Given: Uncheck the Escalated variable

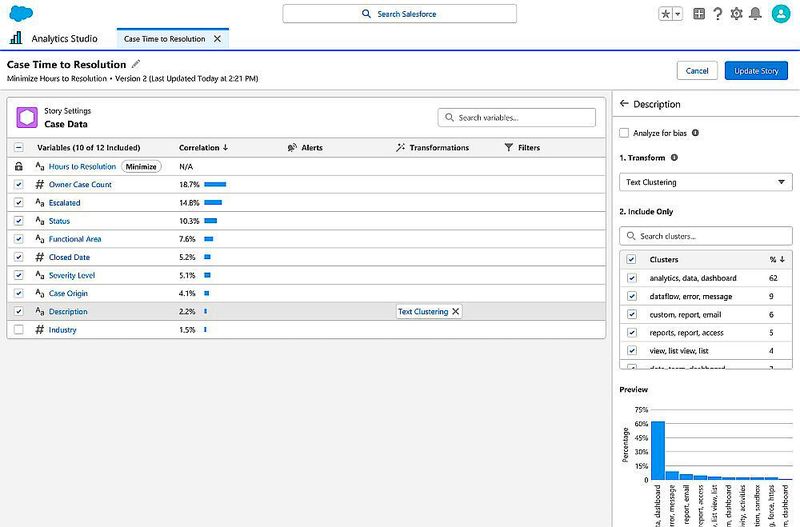Looking at the screenshot, I should pos(19,203).
